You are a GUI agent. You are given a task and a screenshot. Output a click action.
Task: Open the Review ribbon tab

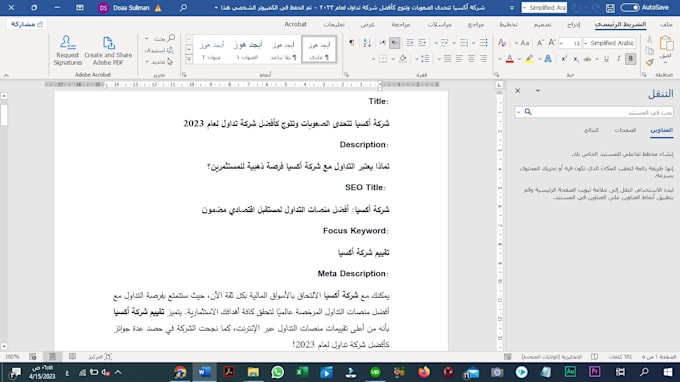[x=400, y=24]
